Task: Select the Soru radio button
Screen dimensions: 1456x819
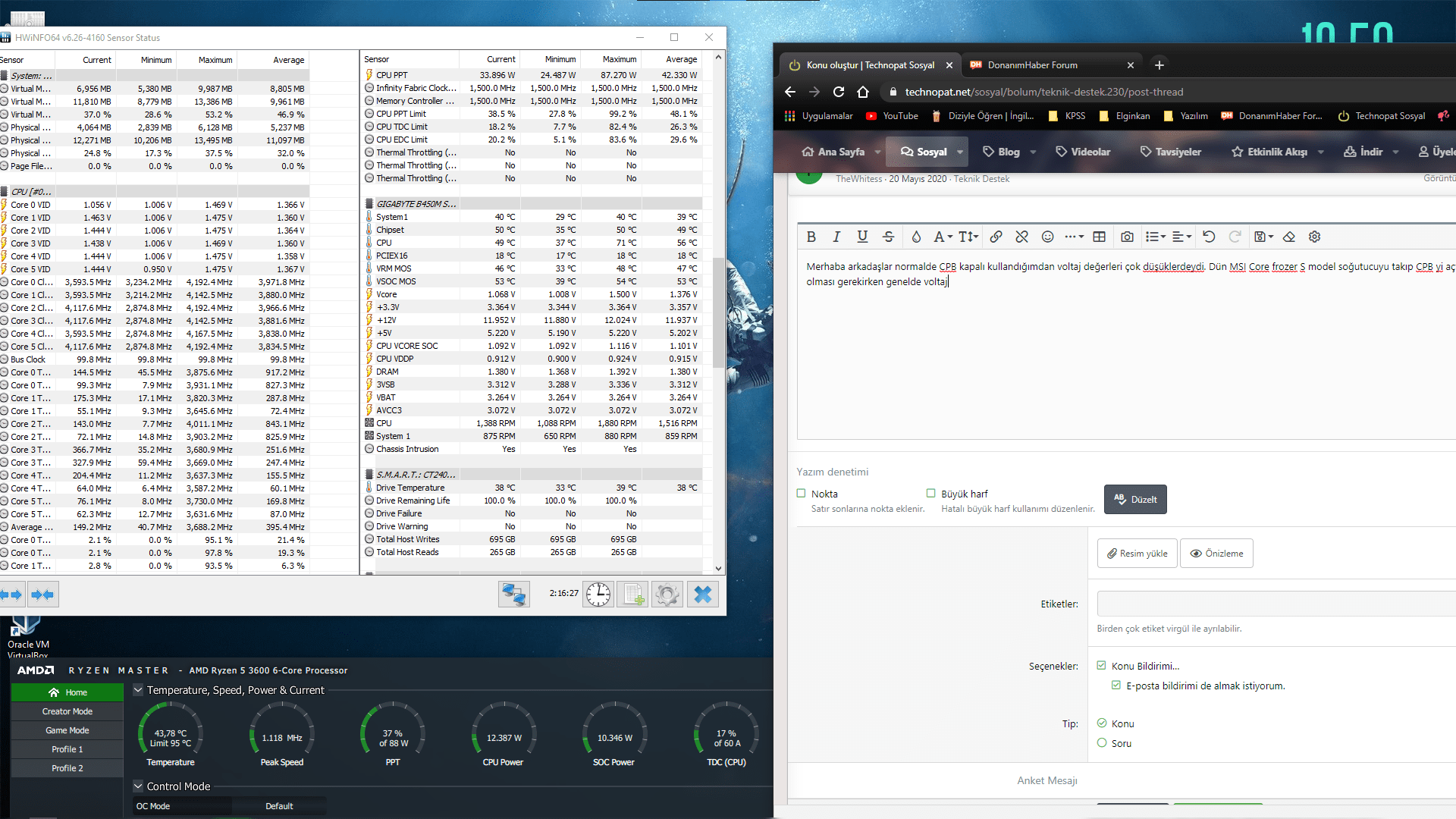Action: pyautogui.click(x=1102, y=743)
